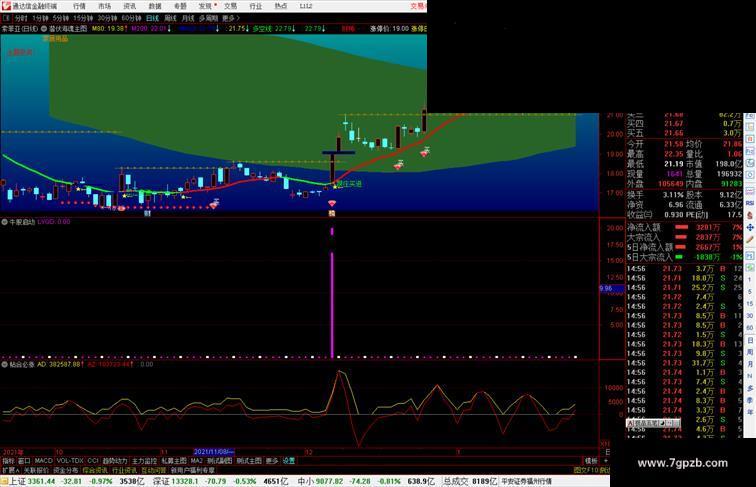Select 60 minute shortcut in right sidebar
Screen dimensions: 756x487
[x=750, y=328]
